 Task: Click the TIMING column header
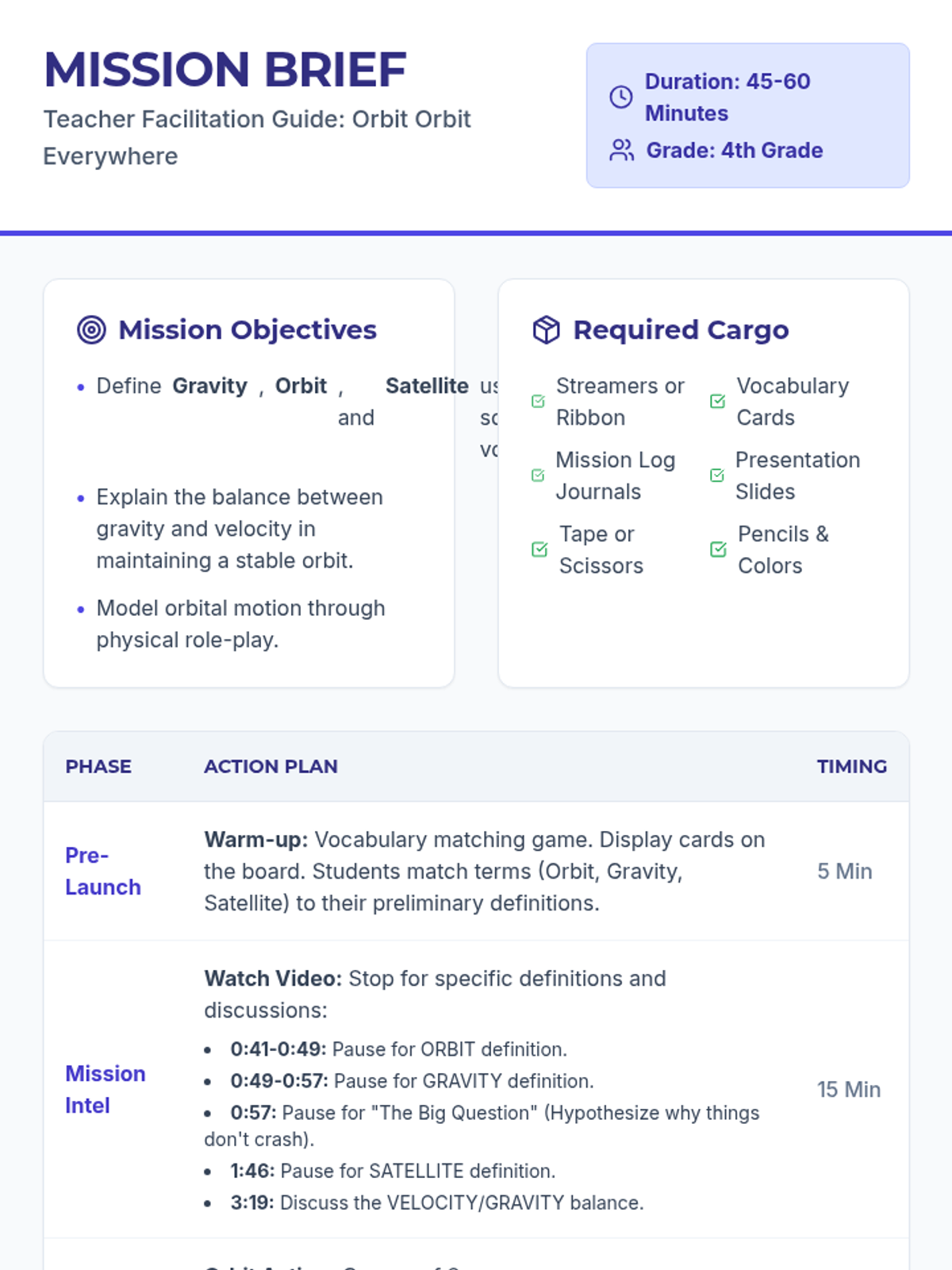[x=851, y=767]
